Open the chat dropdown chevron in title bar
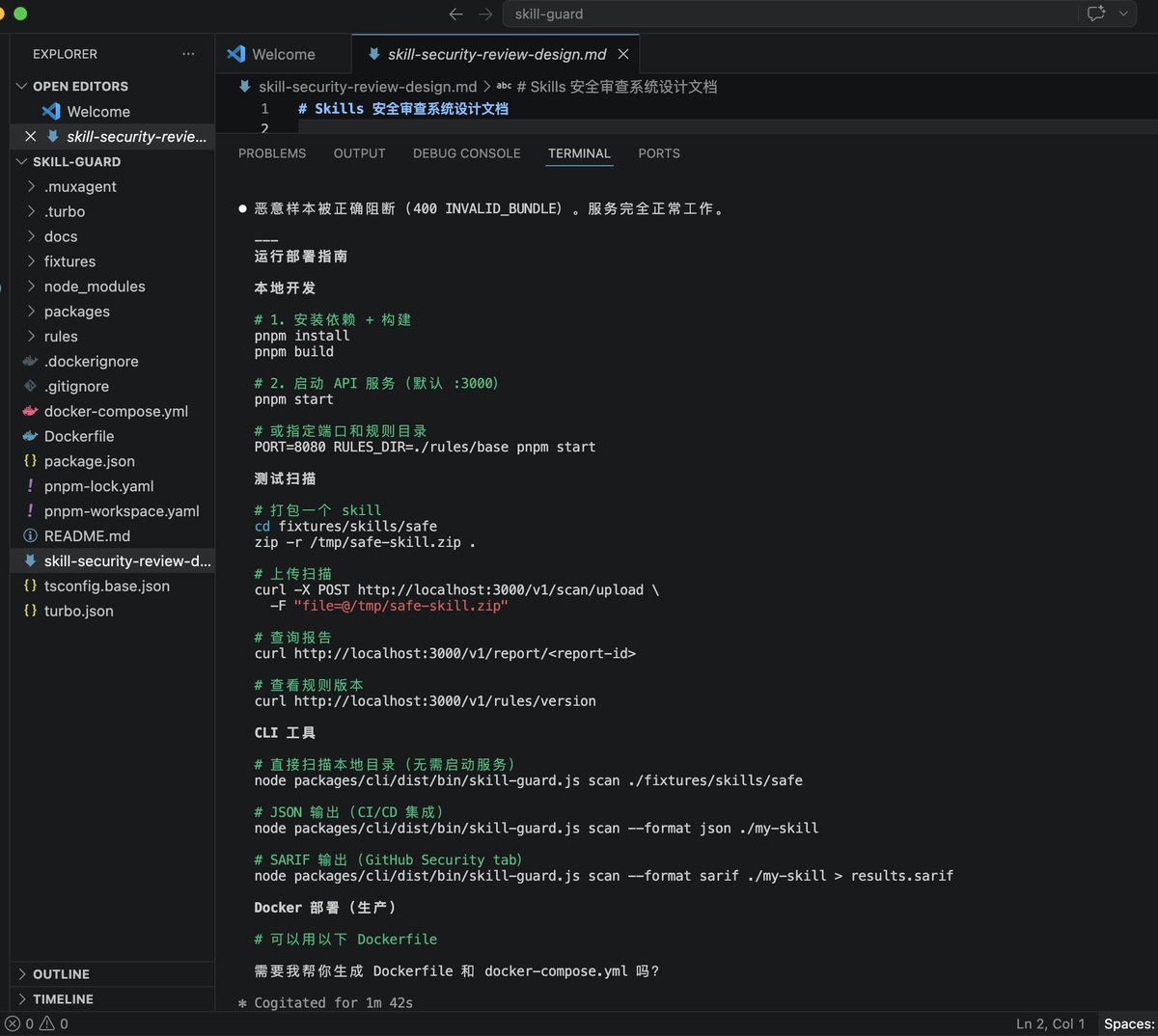 pos(1123,14)
